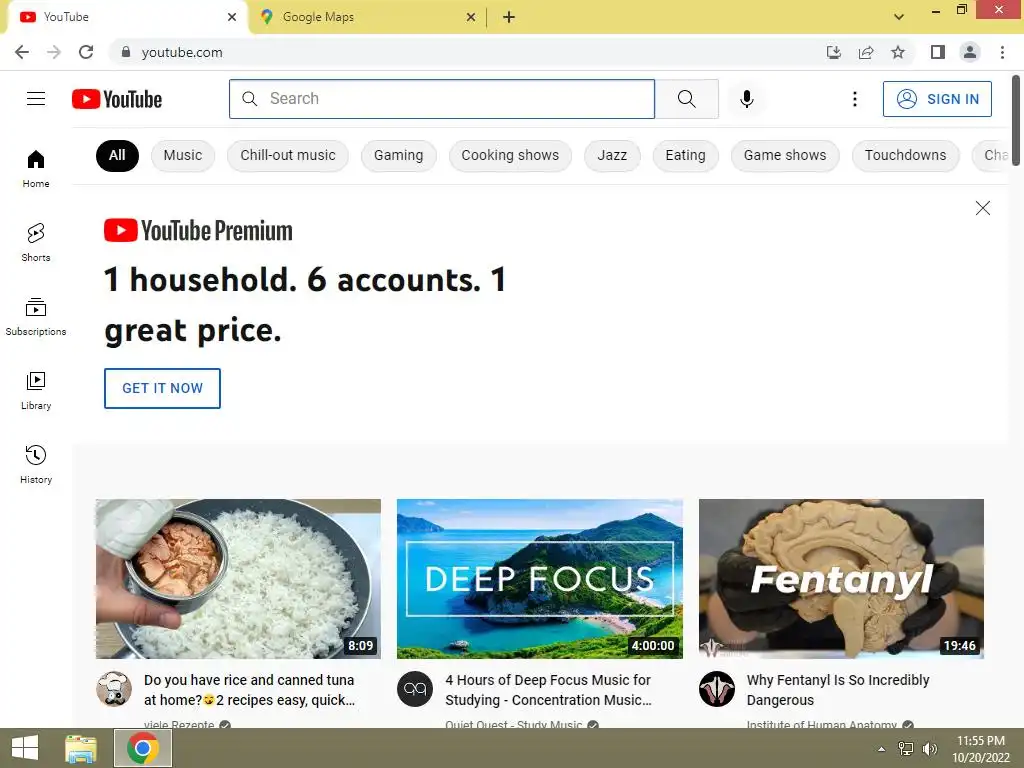The image size is (1024, 768).
Task: Go back using browser back arrow
Action: [x=22, y=52]
